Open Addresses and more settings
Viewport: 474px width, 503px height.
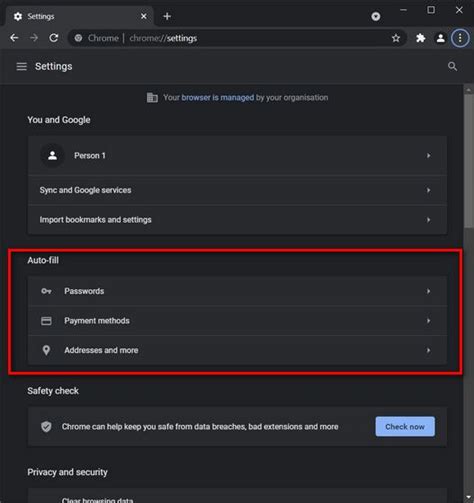(x=237, y=350)
